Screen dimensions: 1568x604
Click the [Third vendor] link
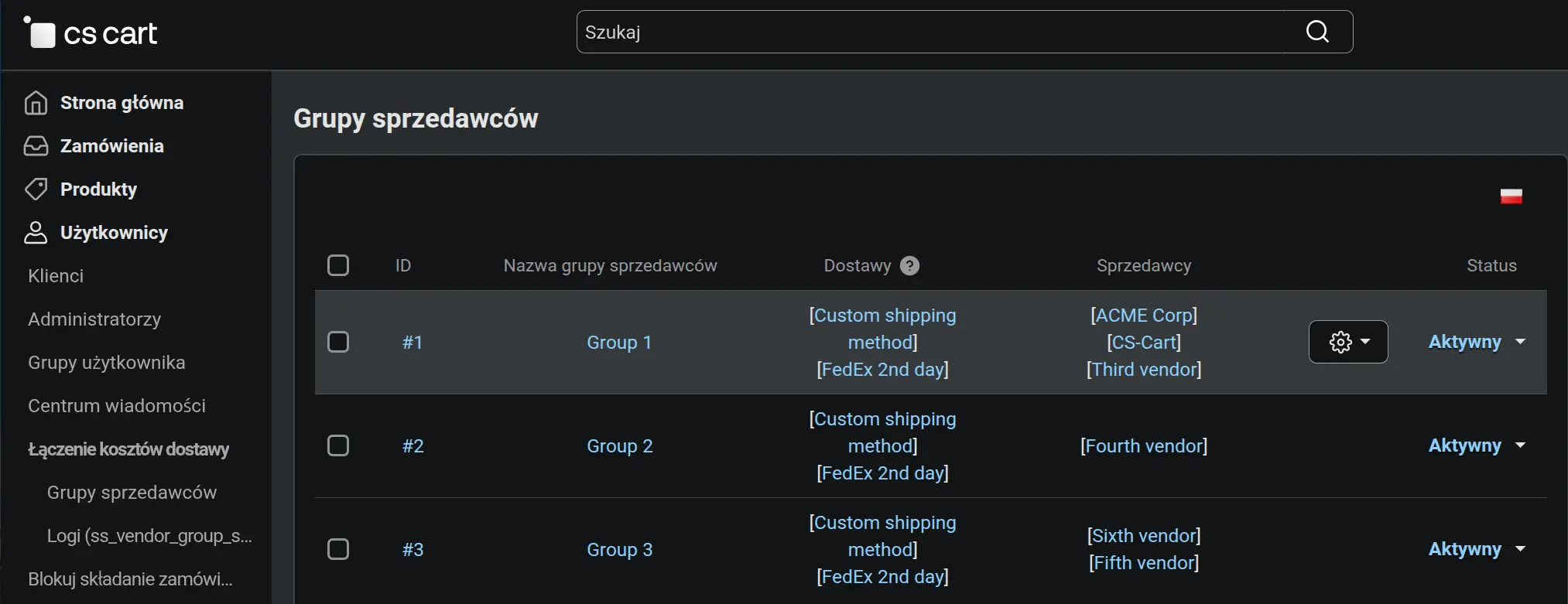(x=1144, y=370)
